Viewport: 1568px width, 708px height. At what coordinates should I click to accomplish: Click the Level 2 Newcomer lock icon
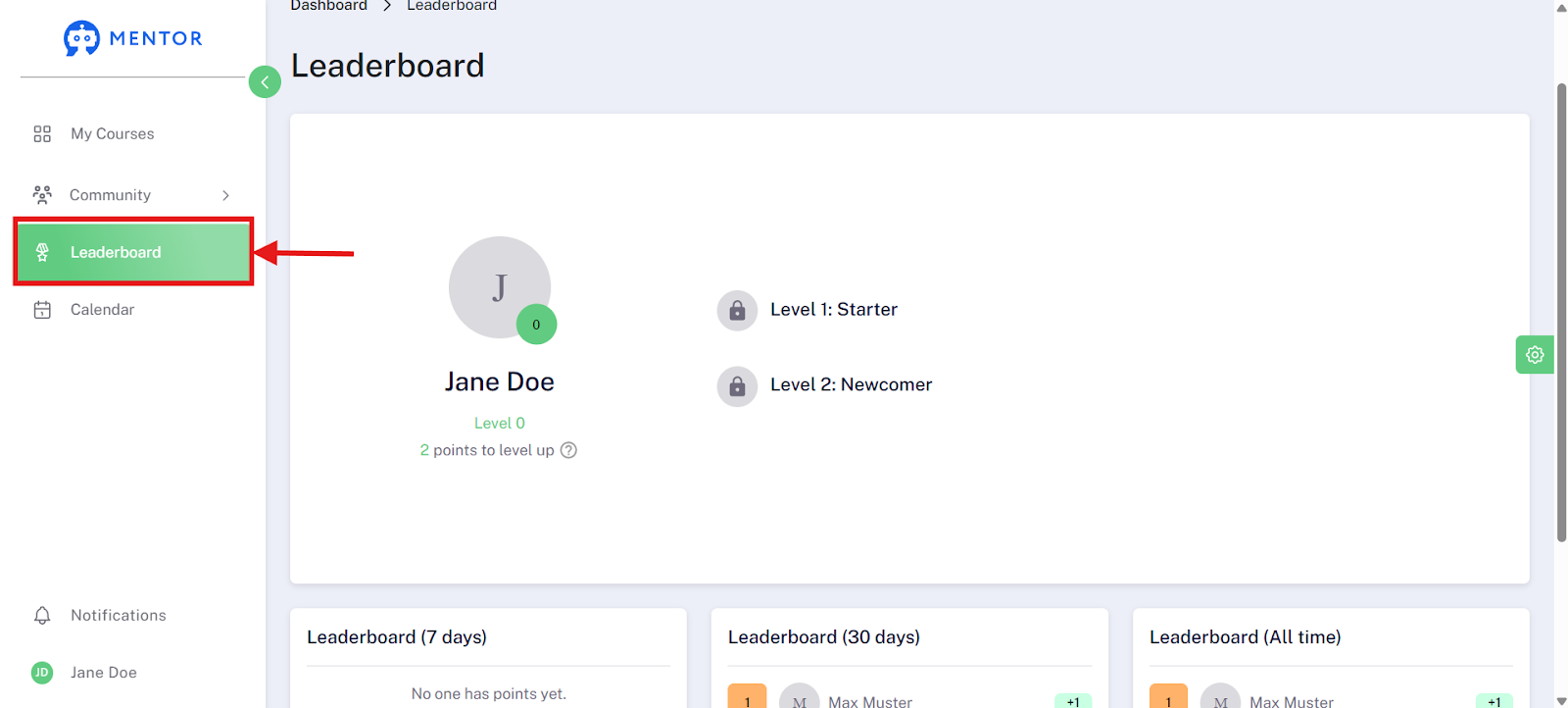point(737,386)
